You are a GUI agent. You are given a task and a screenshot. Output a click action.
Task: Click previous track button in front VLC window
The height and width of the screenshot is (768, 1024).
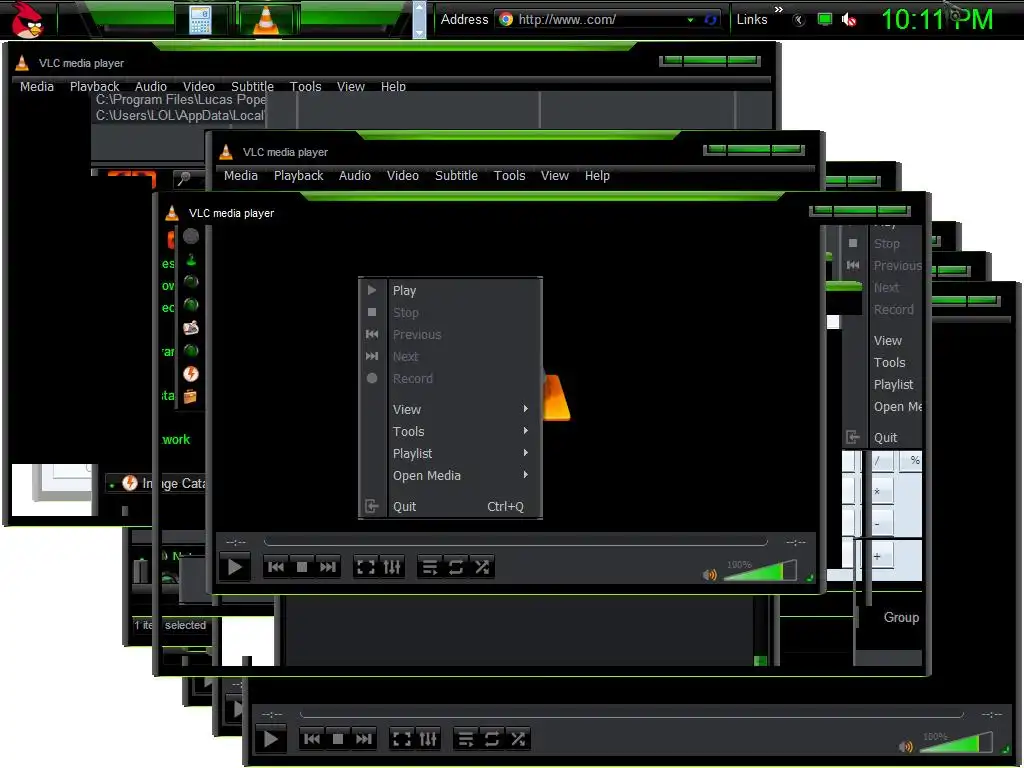click(276, 567)
